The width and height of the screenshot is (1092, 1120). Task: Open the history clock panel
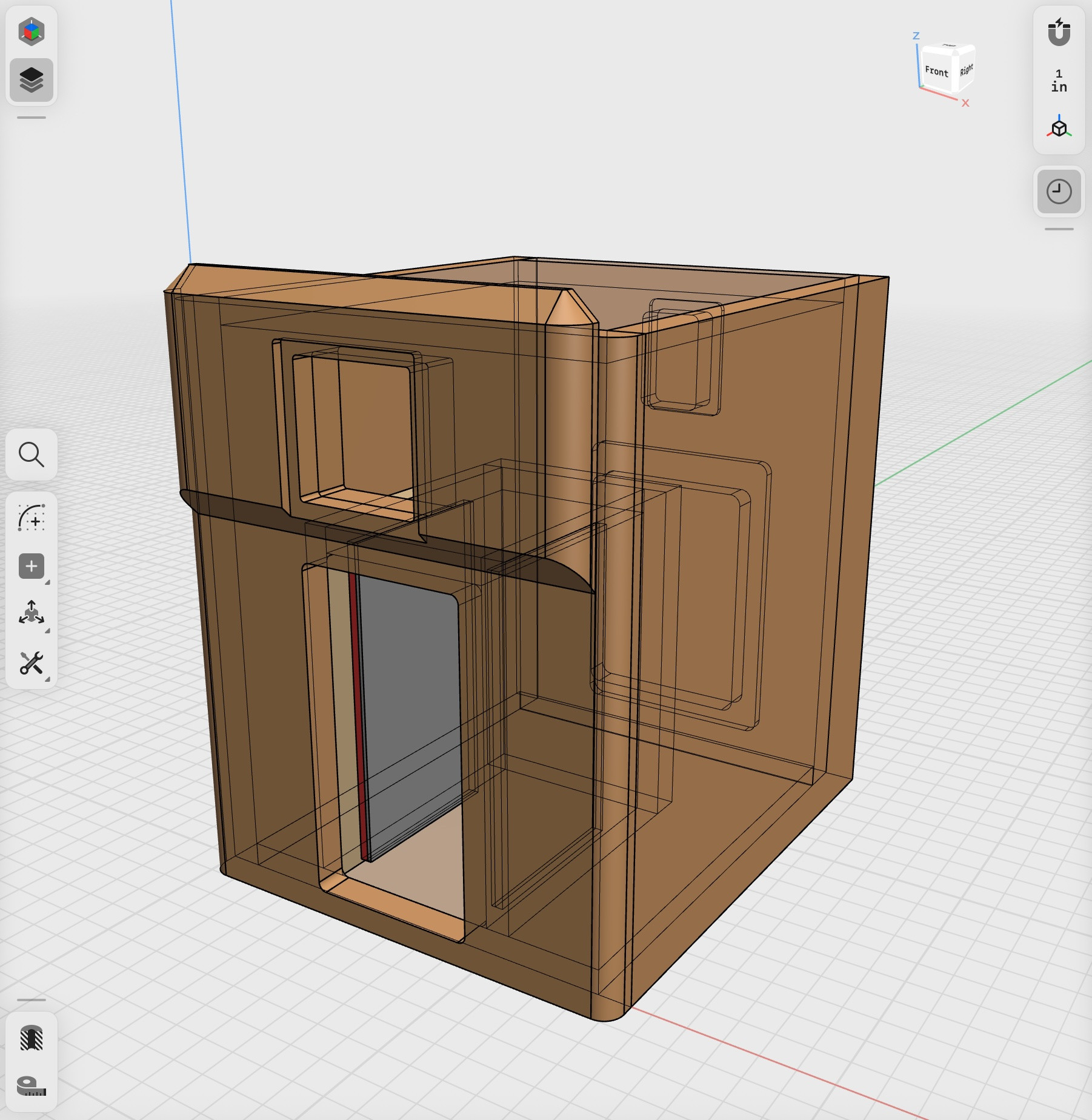[x=1059, y=192]
